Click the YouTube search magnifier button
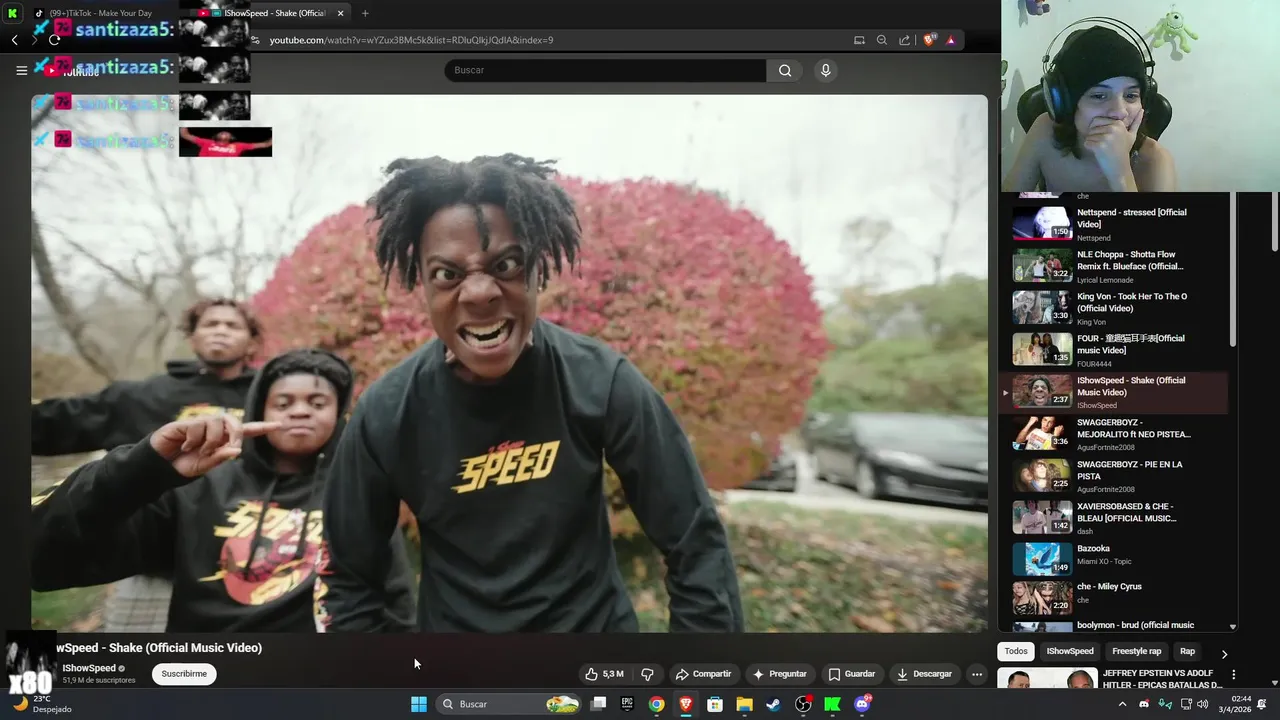This screenshot has width=1280, height=720. pos(785,70)
